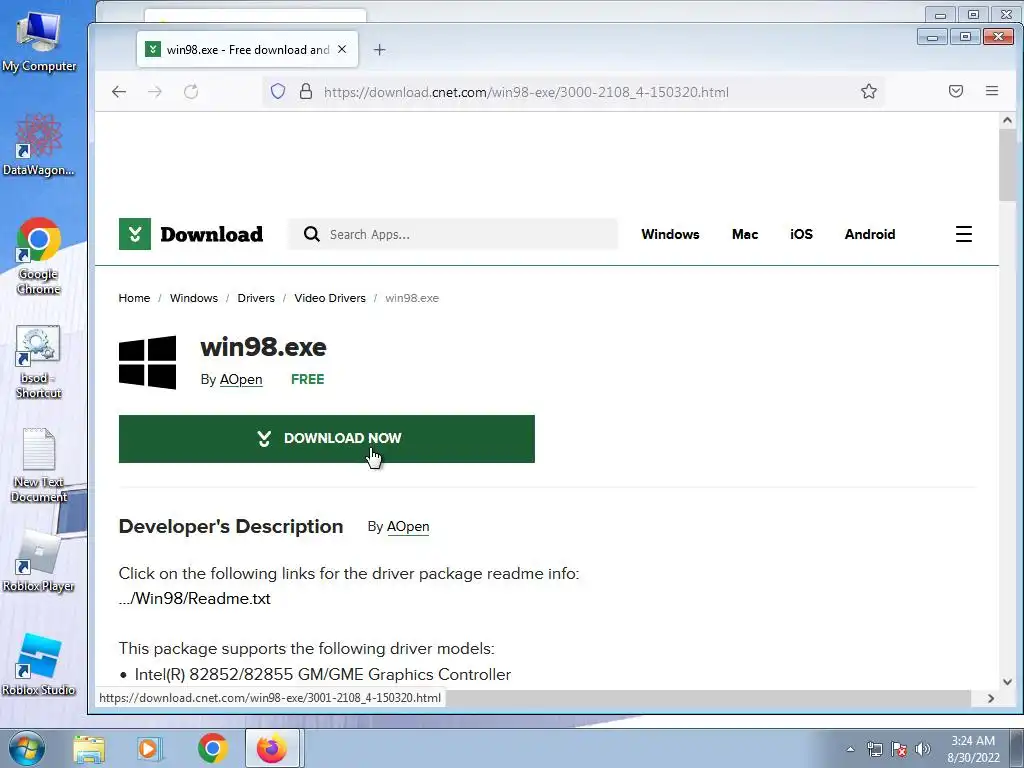Screen dimensions: 1024x768
Task: Open the iOS category menu
Action: tap(801, 234)
